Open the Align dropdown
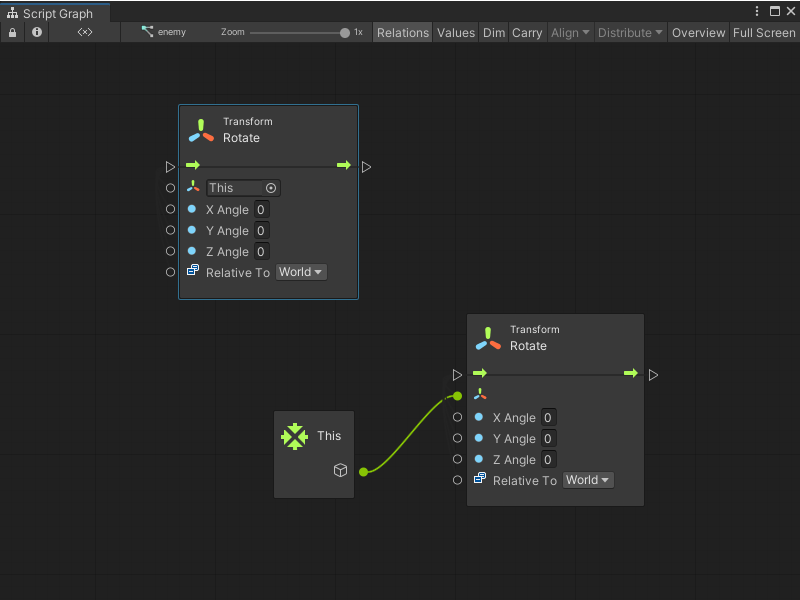Image resolution: width=800 pixels, height=600 pixels. click(570, 32)
